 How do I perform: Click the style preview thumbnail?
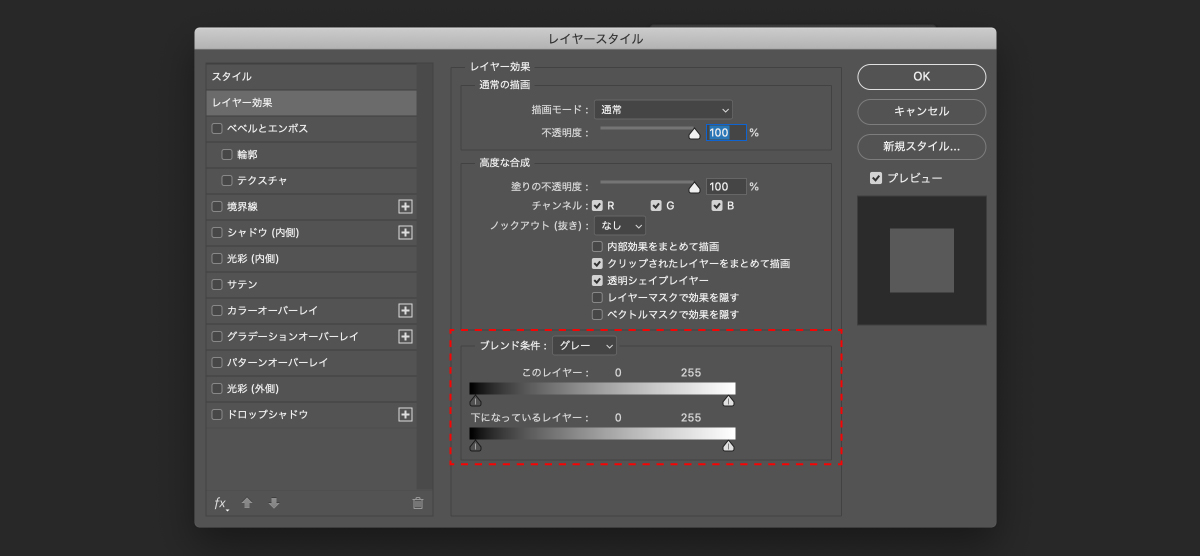922,260
